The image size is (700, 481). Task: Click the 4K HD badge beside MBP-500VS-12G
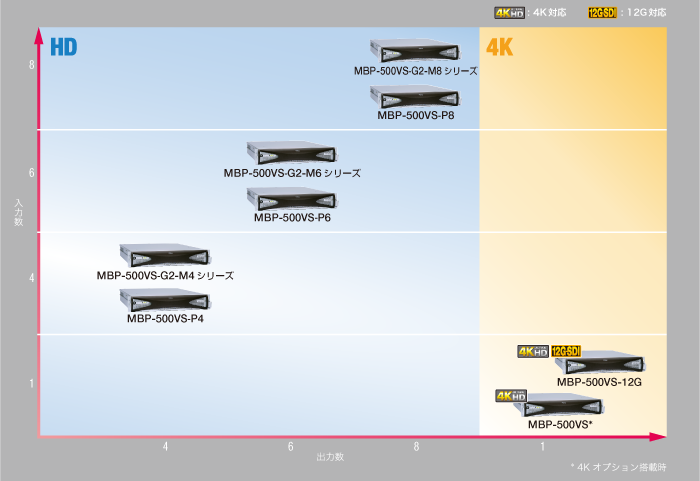point(533,351)
